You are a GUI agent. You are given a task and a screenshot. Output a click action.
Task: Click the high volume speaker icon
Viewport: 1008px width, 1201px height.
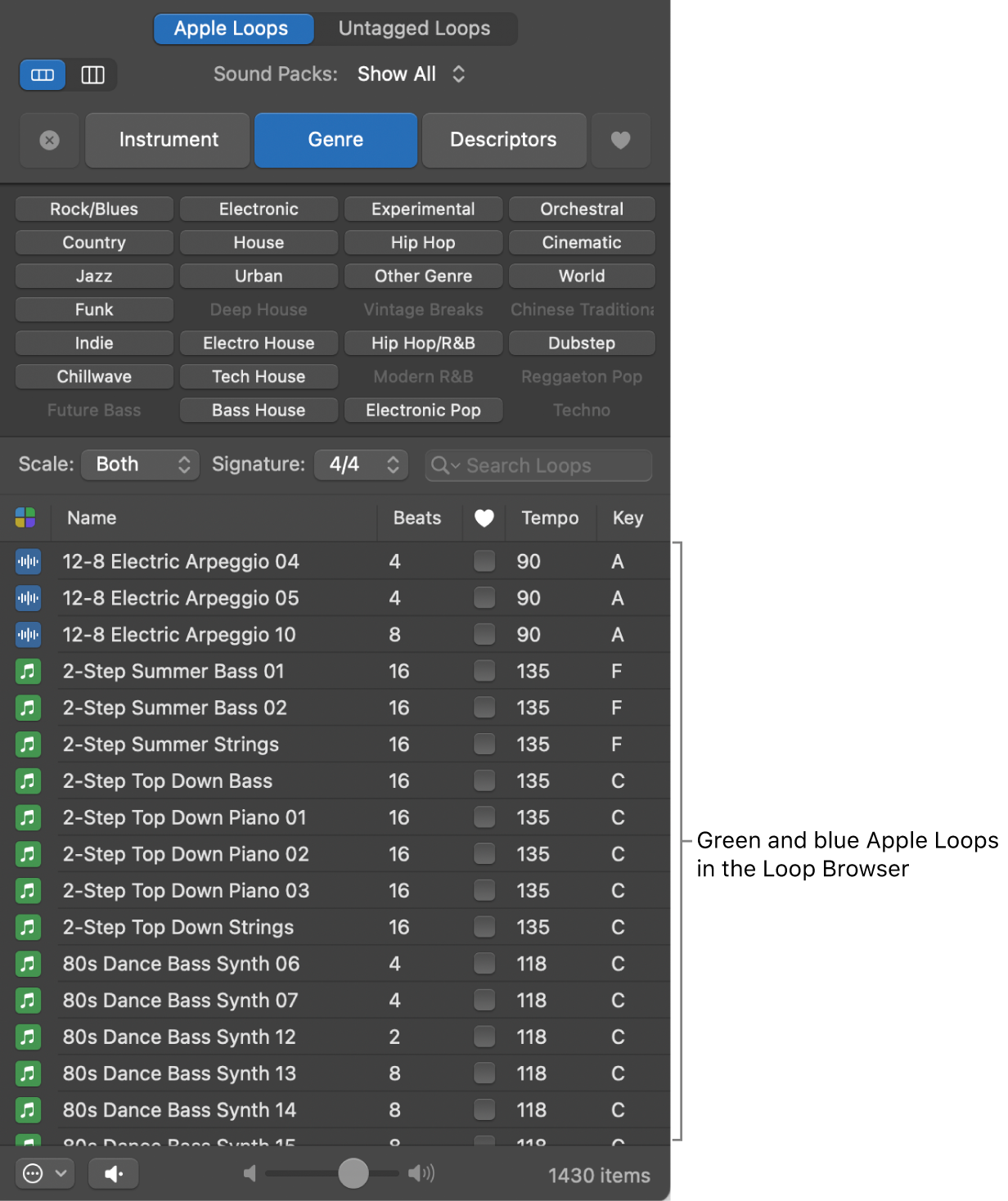[421, 1174]
